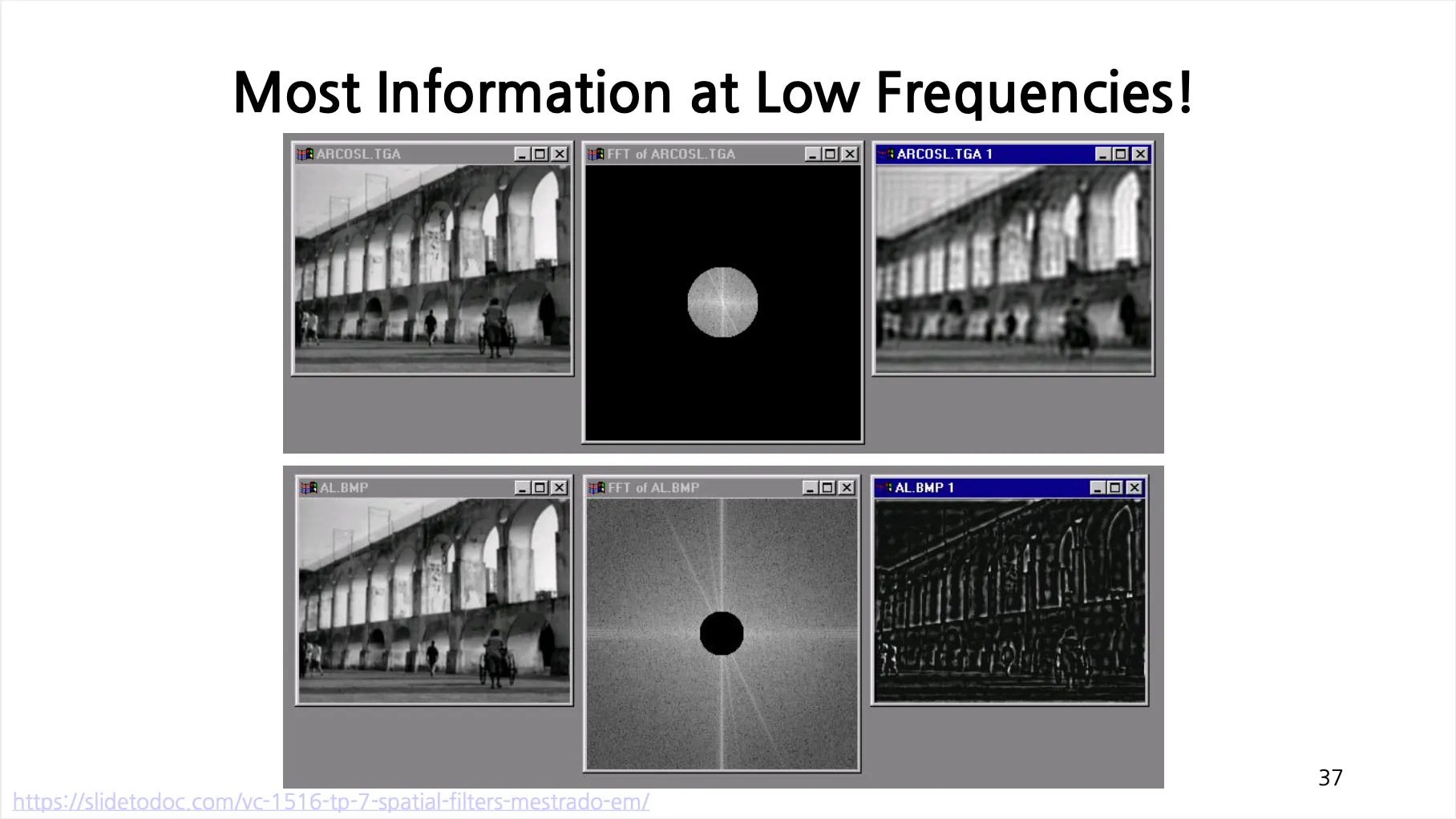Minimize the AL.BMP 1 window
Viewport: 1456px width, 819px height.
coord(1098,487)
